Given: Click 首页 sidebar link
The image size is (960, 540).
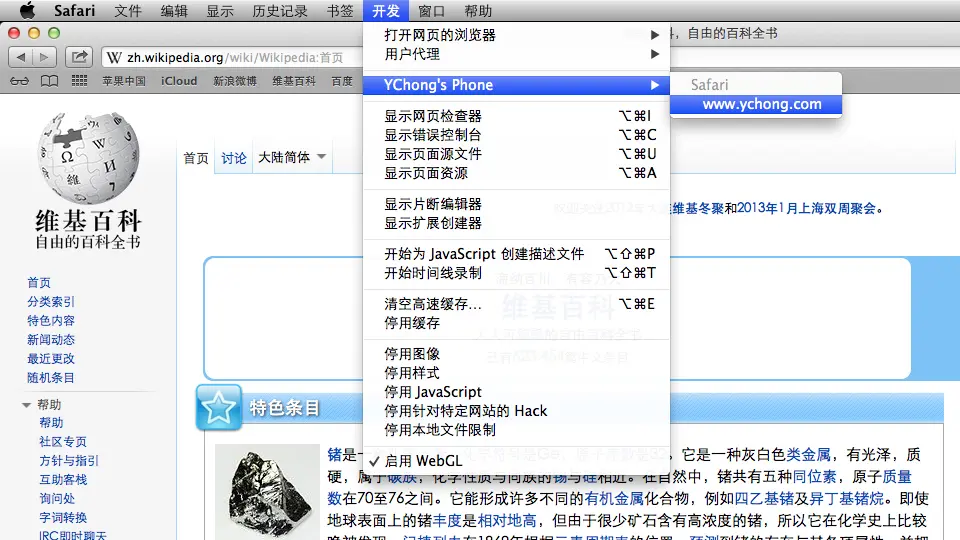Looking at the screenshot, I should click(39, 282).
